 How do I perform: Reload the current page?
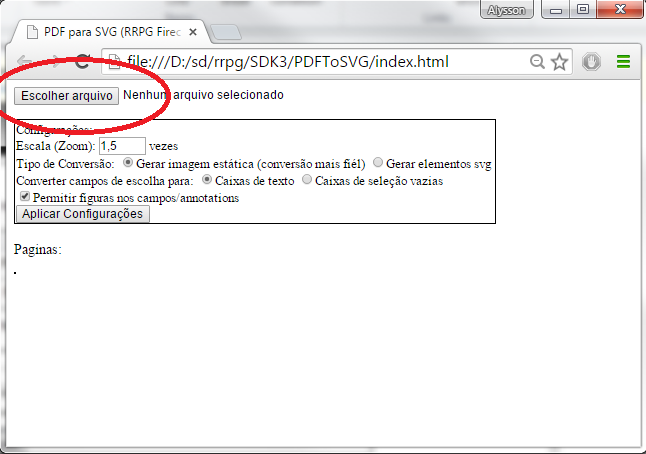pos(84,62)
